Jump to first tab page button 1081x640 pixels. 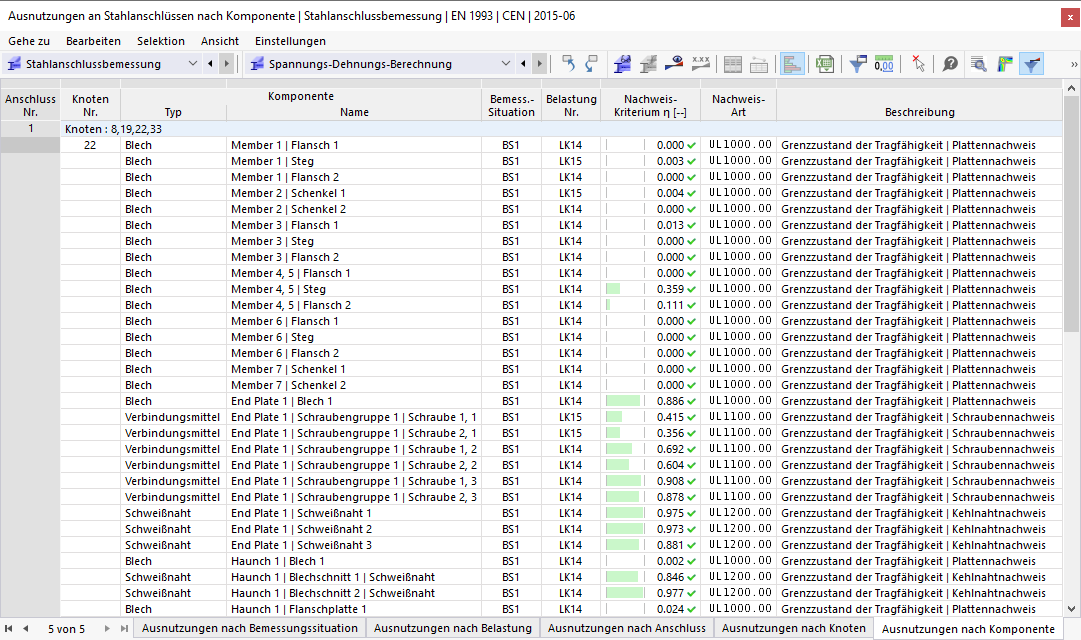9,628
